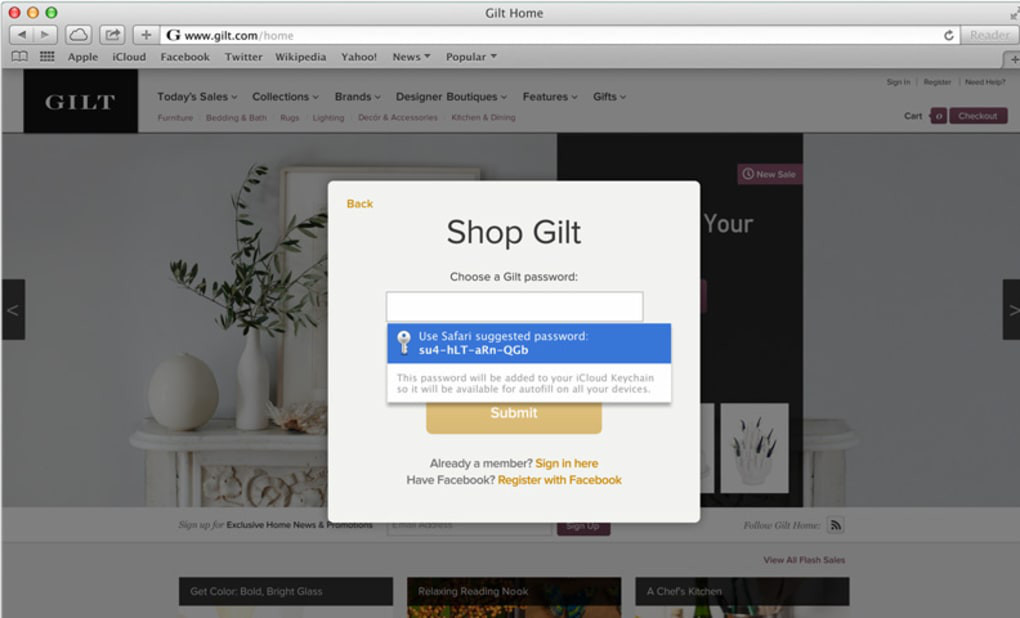Open the Rugs category
Image resolution: width=1020 pixels, height=618 pixels.
(x=289, y=118)
